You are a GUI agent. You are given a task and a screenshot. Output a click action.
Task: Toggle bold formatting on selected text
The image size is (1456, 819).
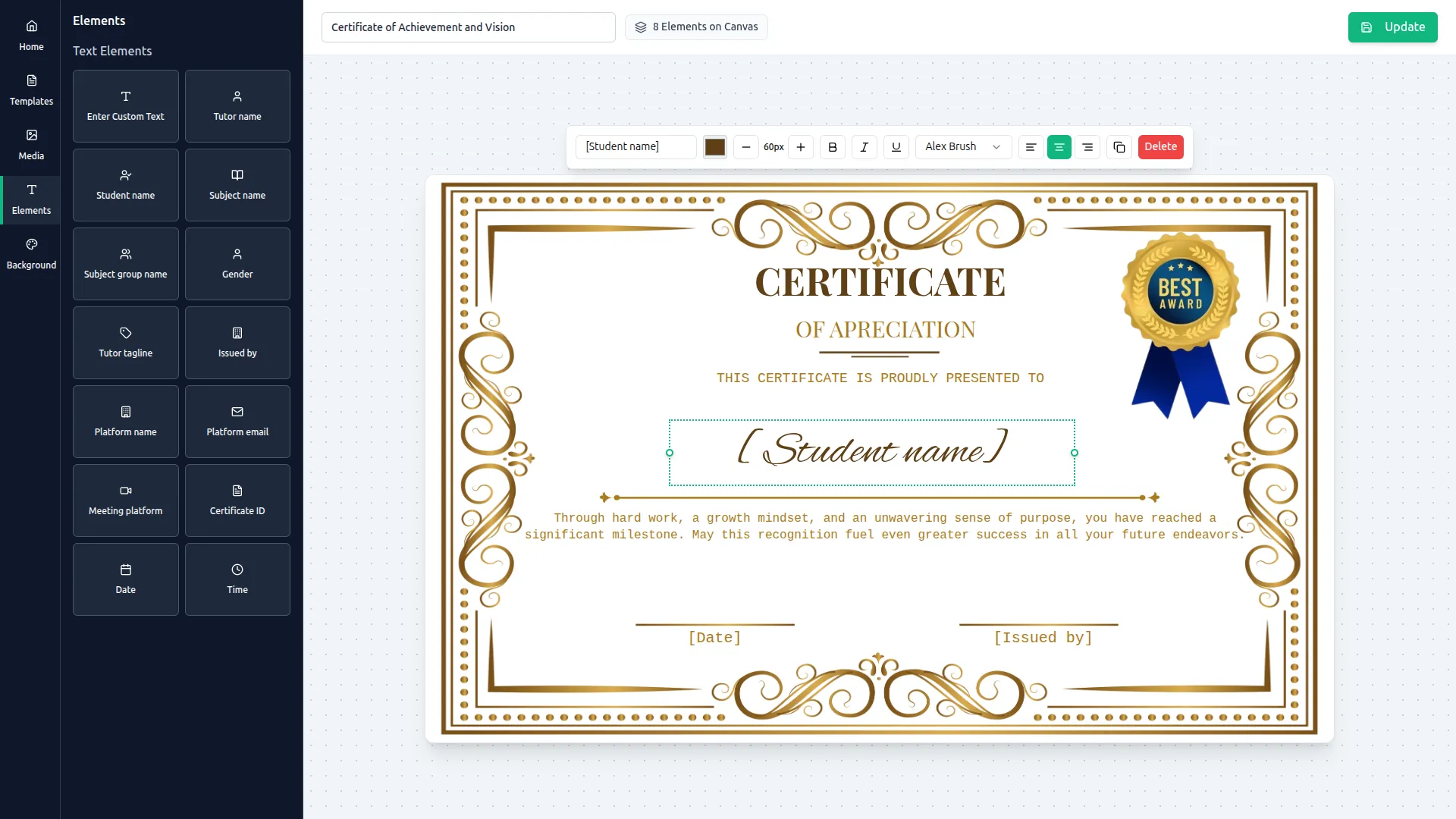(x=832, y=146)
